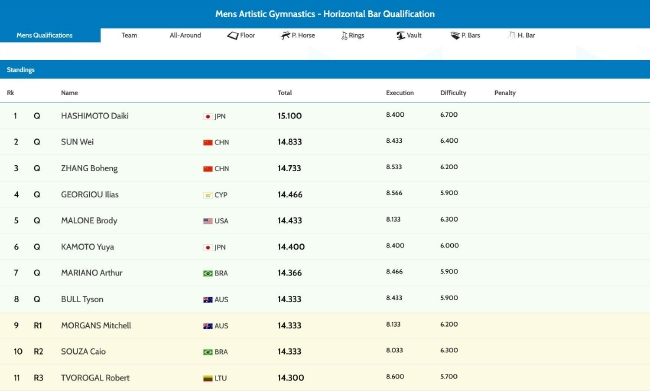Screen dimensions: 650x391
Task: Click the total score 14.300
Action: pos(291,378)
